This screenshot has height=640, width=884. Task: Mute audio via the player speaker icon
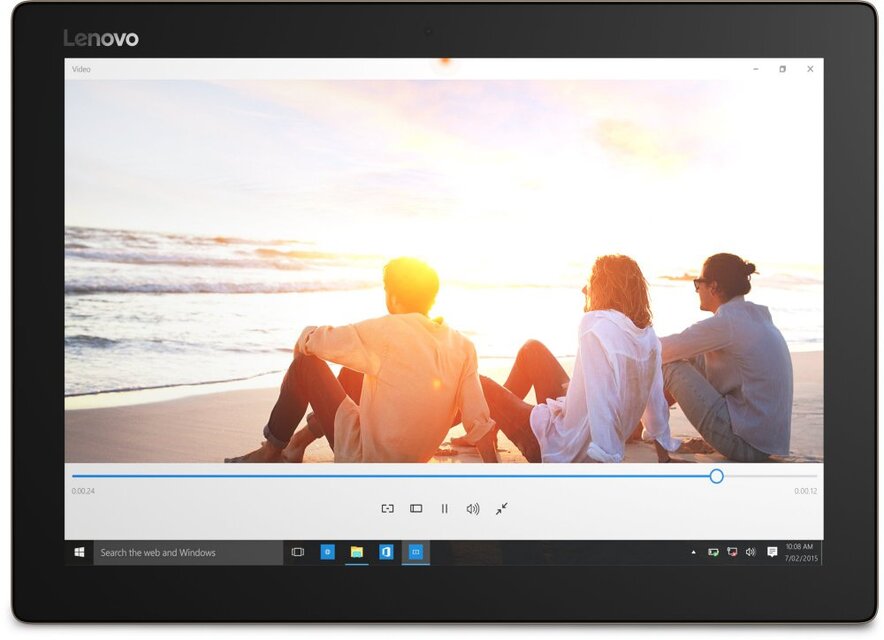tap(470, 509)
